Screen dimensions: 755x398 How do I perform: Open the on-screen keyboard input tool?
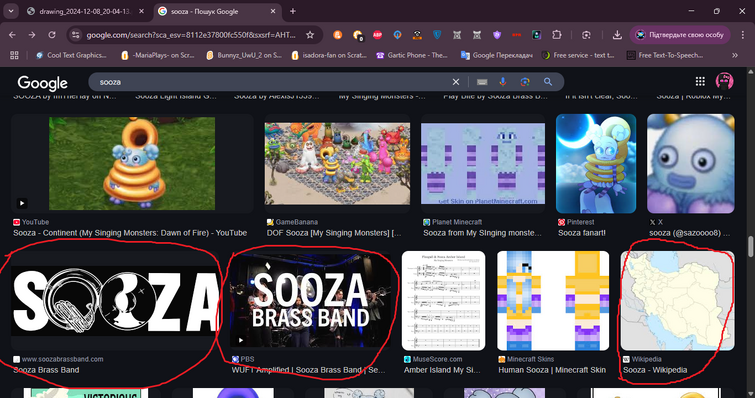click(x=482, y=82)
